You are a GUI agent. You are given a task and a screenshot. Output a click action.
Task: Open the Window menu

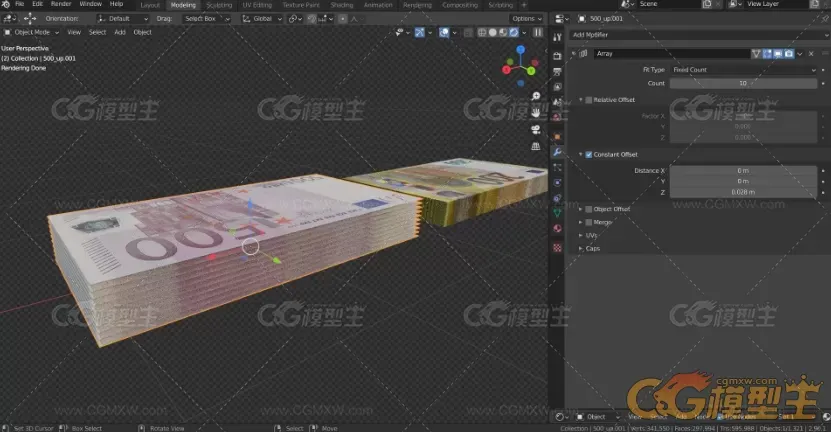tap(91, 4)
